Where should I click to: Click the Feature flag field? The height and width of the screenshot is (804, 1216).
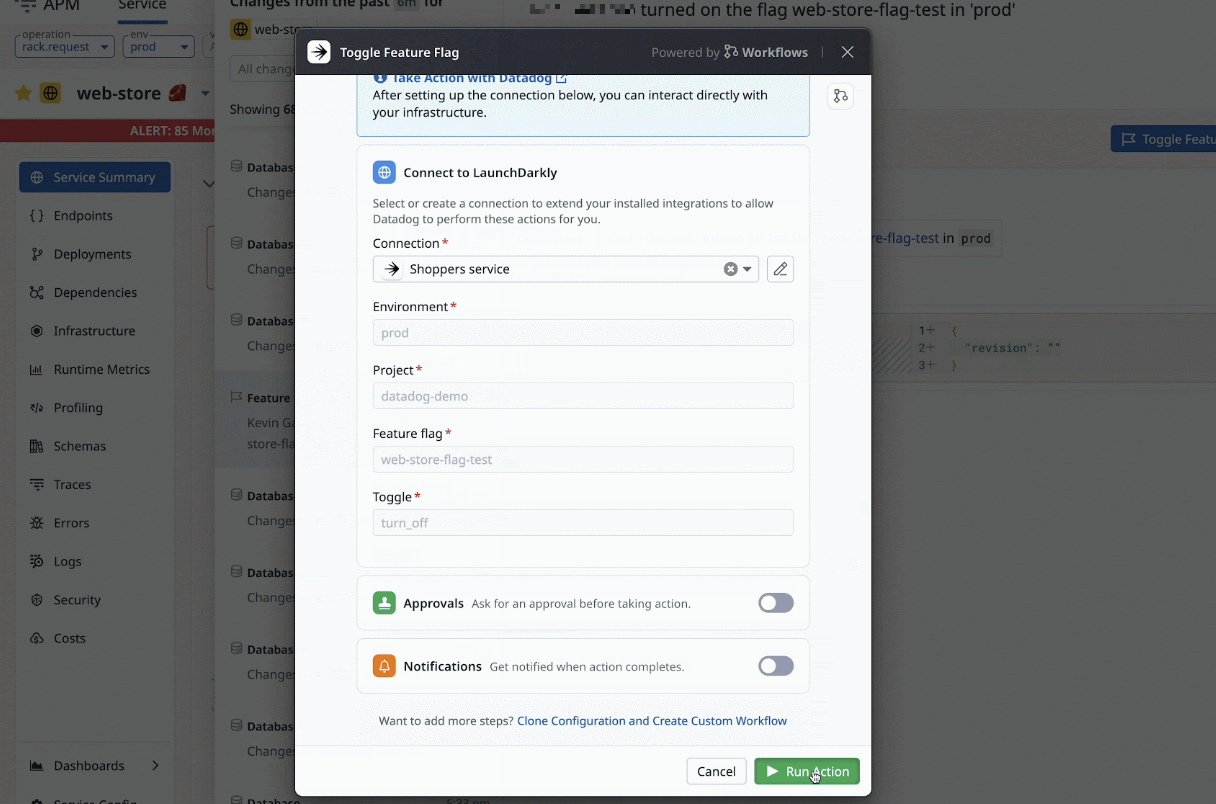click(583, 460)
